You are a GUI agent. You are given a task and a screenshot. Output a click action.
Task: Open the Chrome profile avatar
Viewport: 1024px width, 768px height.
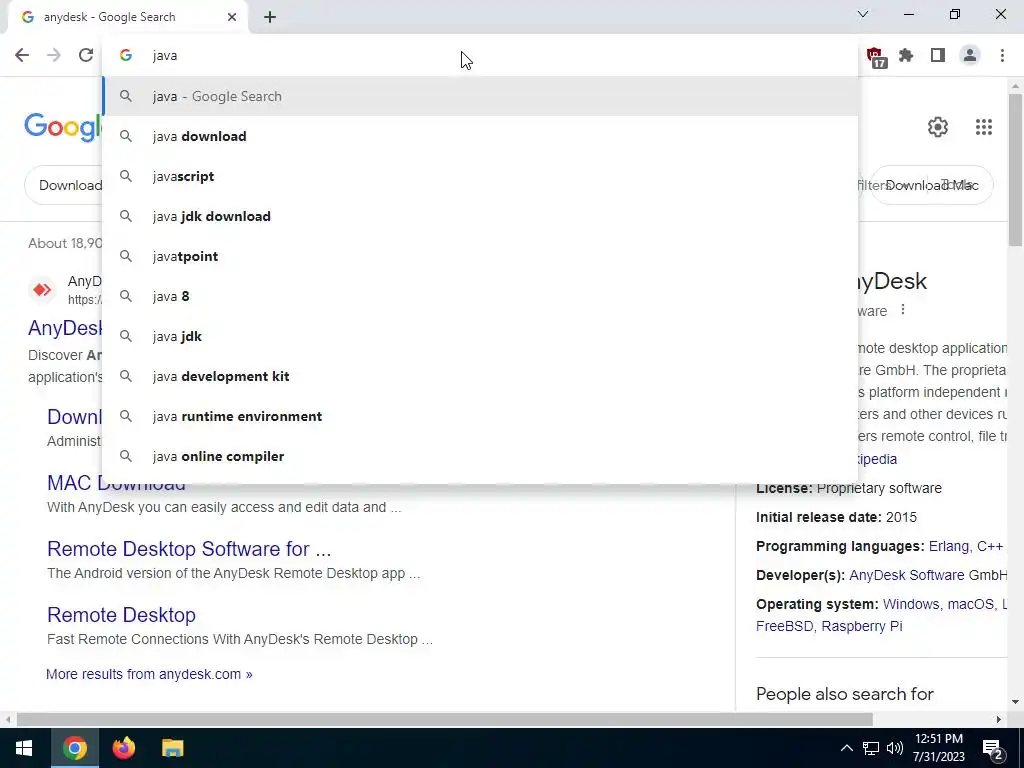[970, 56]
